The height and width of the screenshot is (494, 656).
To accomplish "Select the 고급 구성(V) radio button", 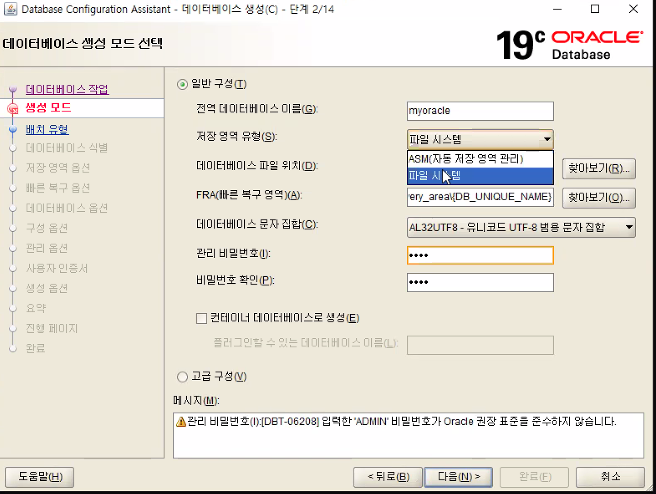I will point(182,377).
